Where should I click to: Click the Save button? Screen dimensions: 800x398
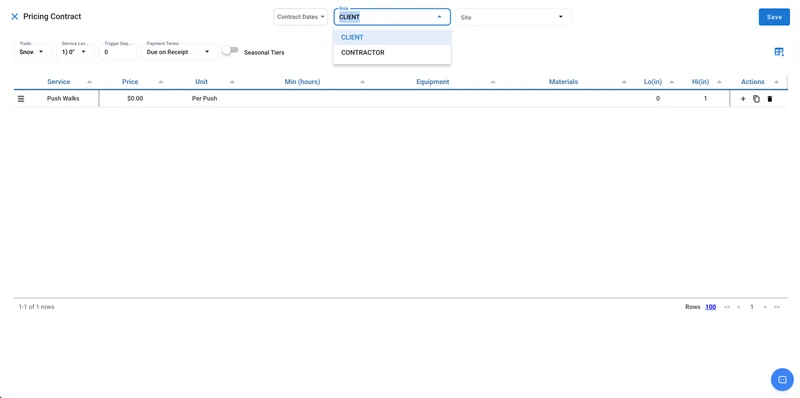point(774,17)
